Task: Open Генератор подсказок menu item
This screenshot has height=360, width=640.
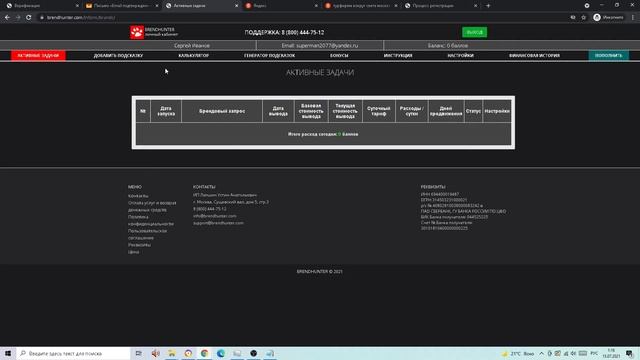Action: click(x=269, y=56)
